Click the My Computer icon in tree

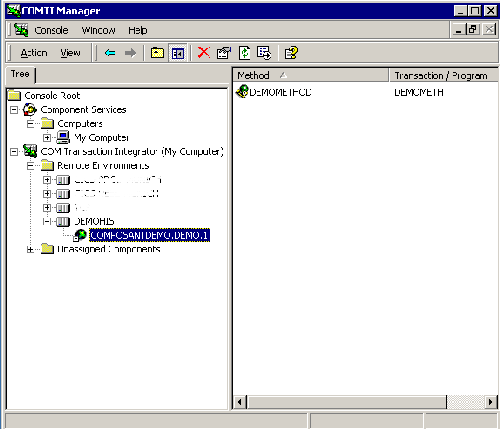(63, 137)
